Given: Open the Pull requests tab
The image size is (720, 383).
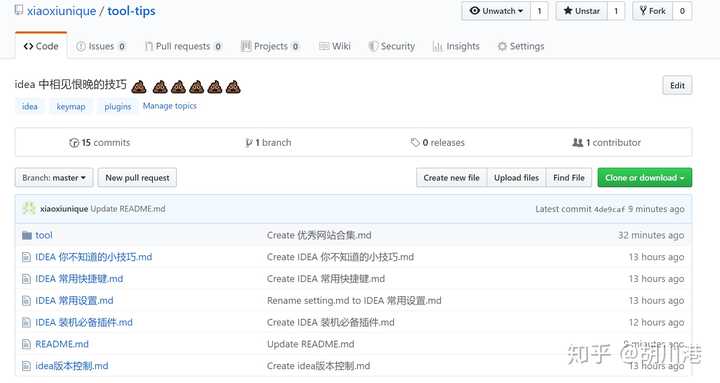Looking at the screenshot, I should click(x=183, y=46).
